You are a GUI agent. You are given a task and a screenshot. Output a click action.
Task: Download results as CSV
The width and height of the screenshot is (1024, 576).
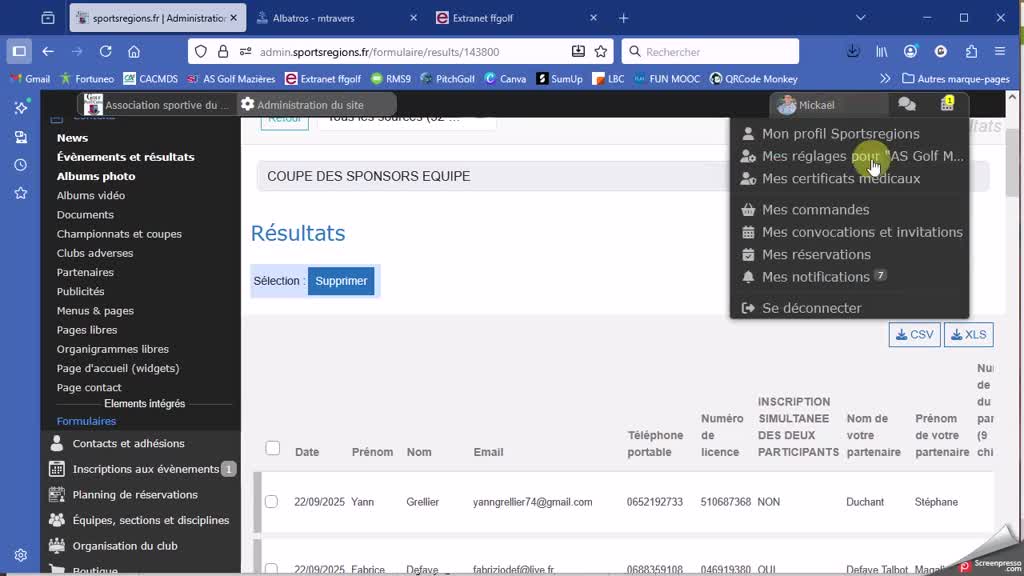pos(914,335)
